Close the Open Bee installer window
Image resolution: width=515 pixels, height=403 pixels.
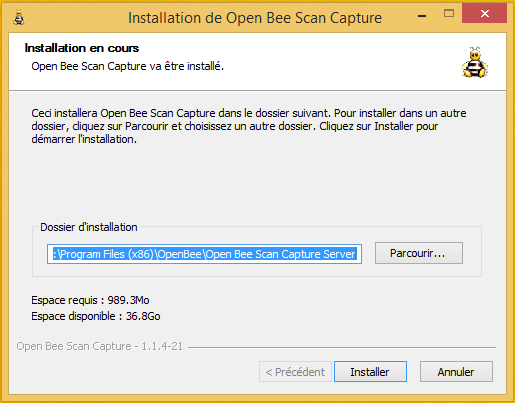click(x=484, y=14)
